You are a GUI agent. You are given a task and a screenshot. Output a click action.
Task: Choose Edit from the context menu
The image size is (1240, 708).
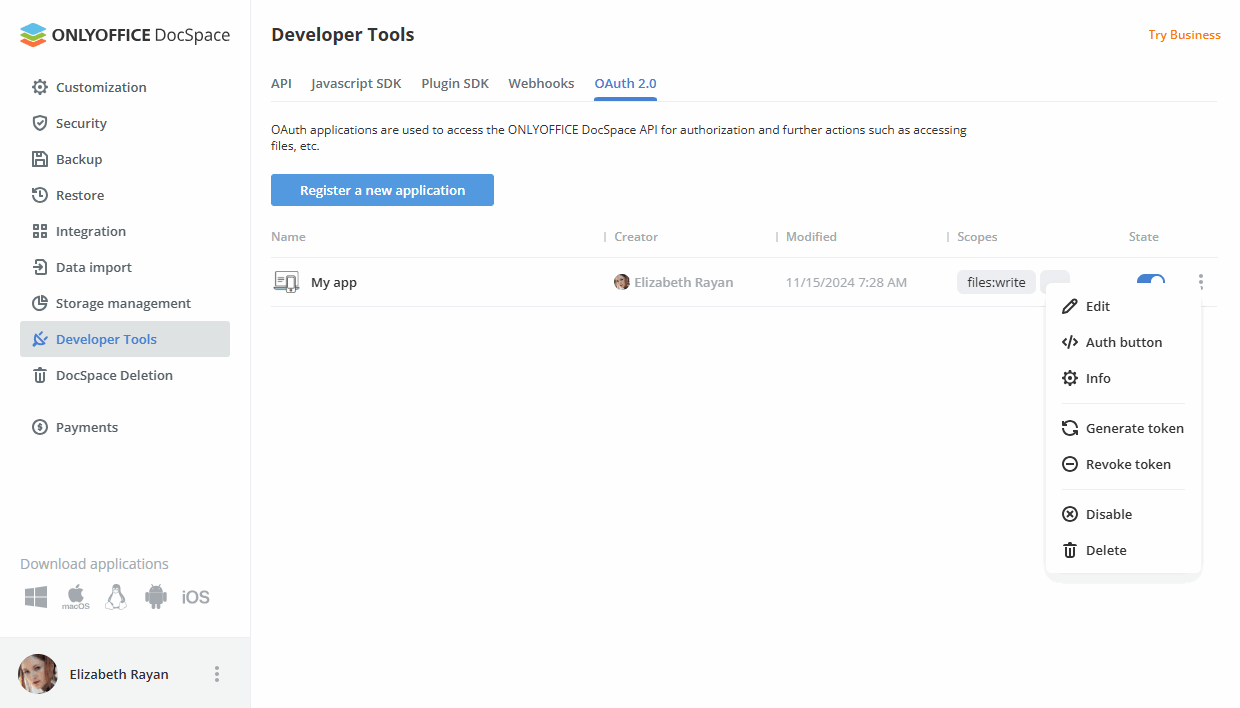(1123, 306)
